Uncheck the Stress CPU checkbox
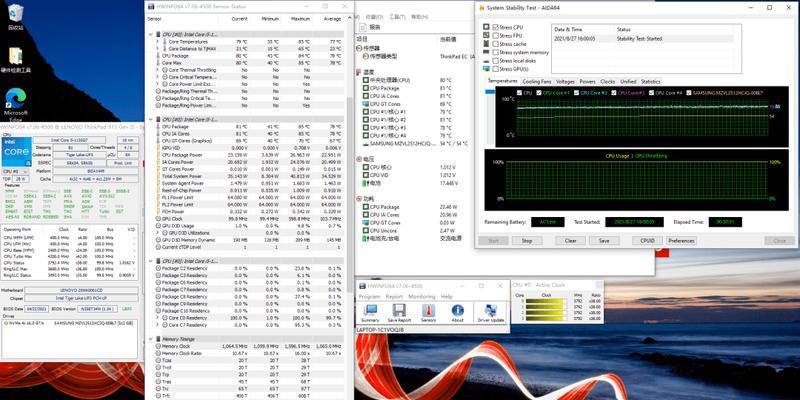 (495, 27)
